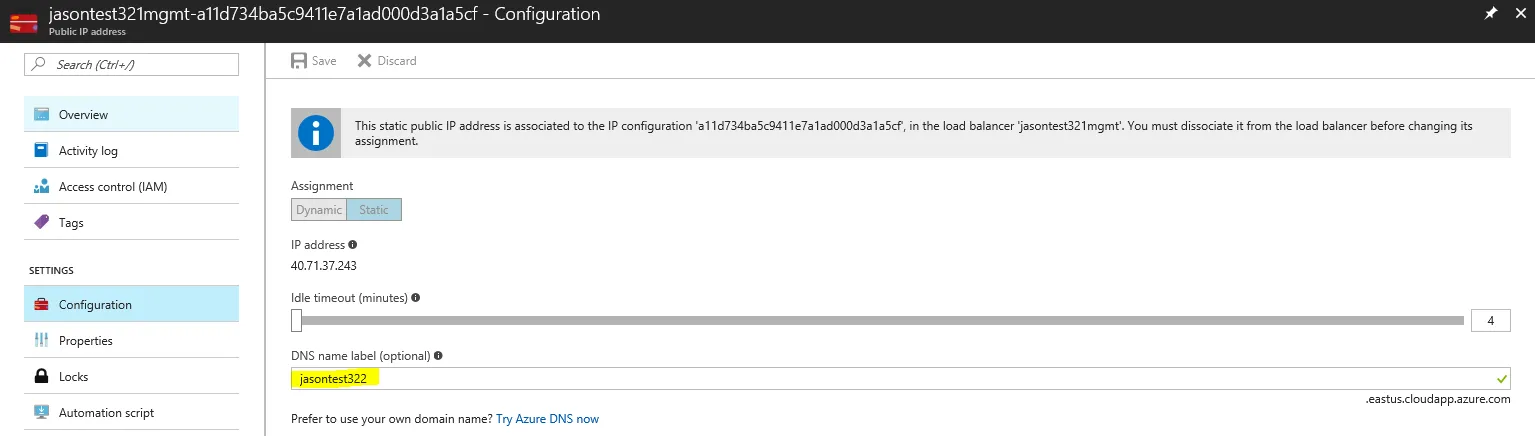This screenshot has width=1535, height=436.
Task: Click the IP address 40.71.37.243
Action: (x=324, y=266)
